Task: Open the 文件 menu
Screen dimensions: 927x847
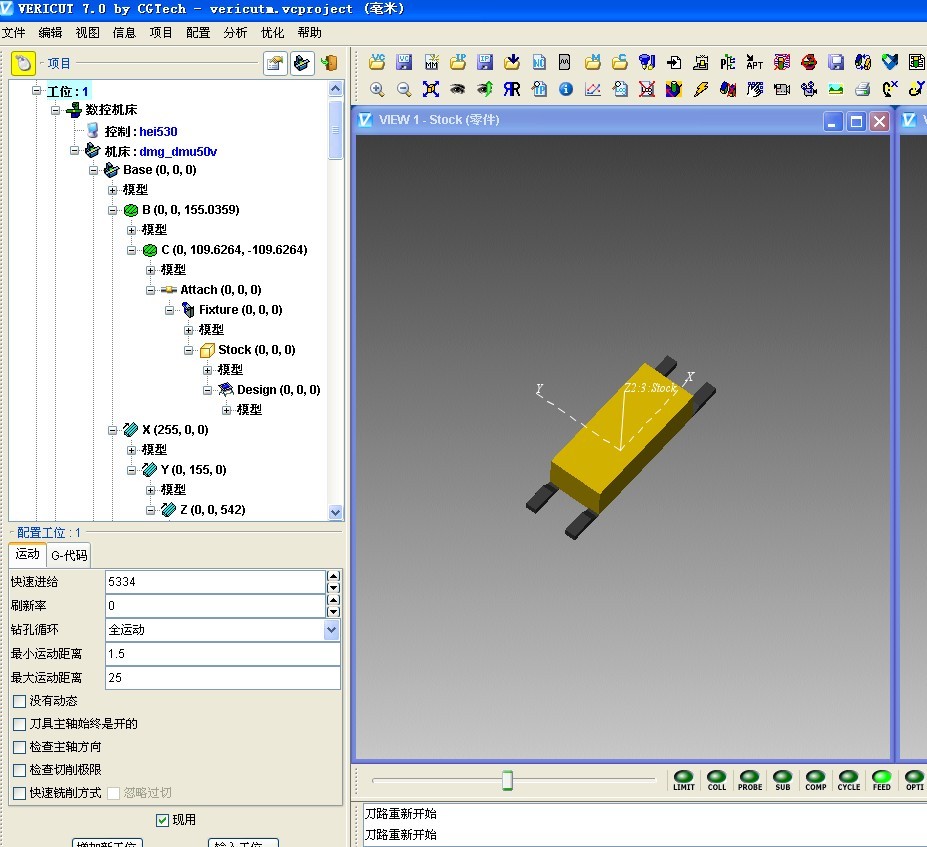Action: click(x=14, y=33)
